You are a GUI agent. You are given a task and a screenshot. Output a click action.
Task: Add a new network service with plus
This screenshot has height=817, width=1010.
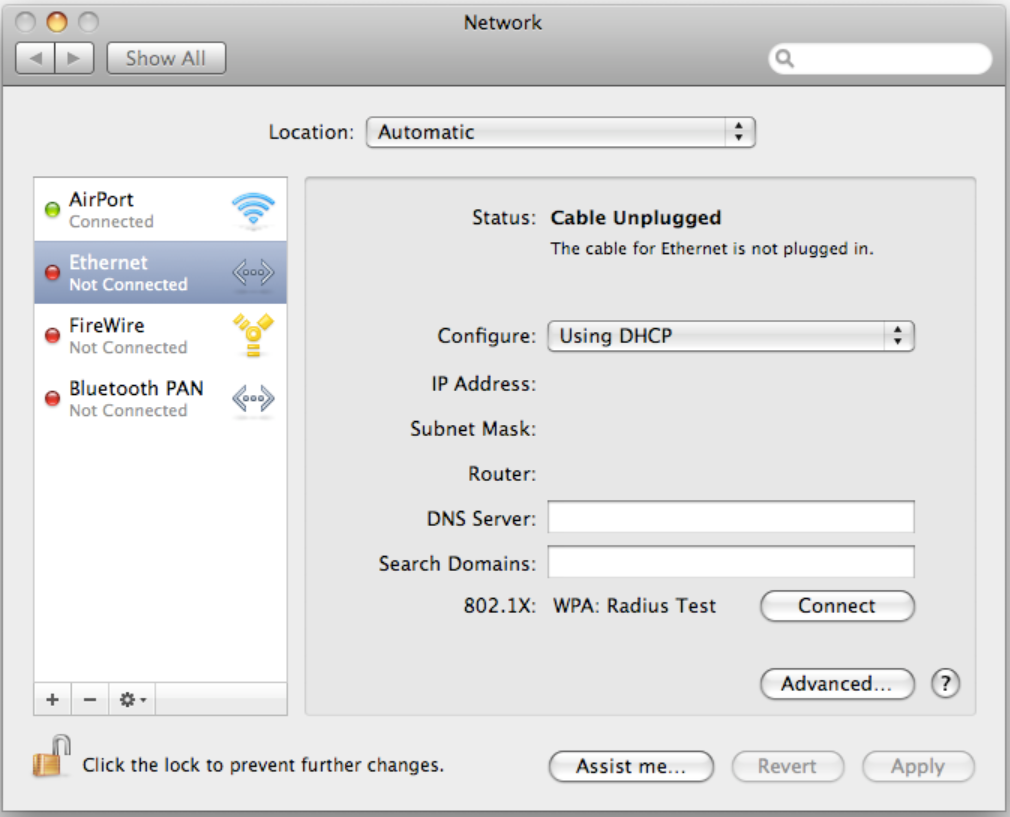point(53,700)
